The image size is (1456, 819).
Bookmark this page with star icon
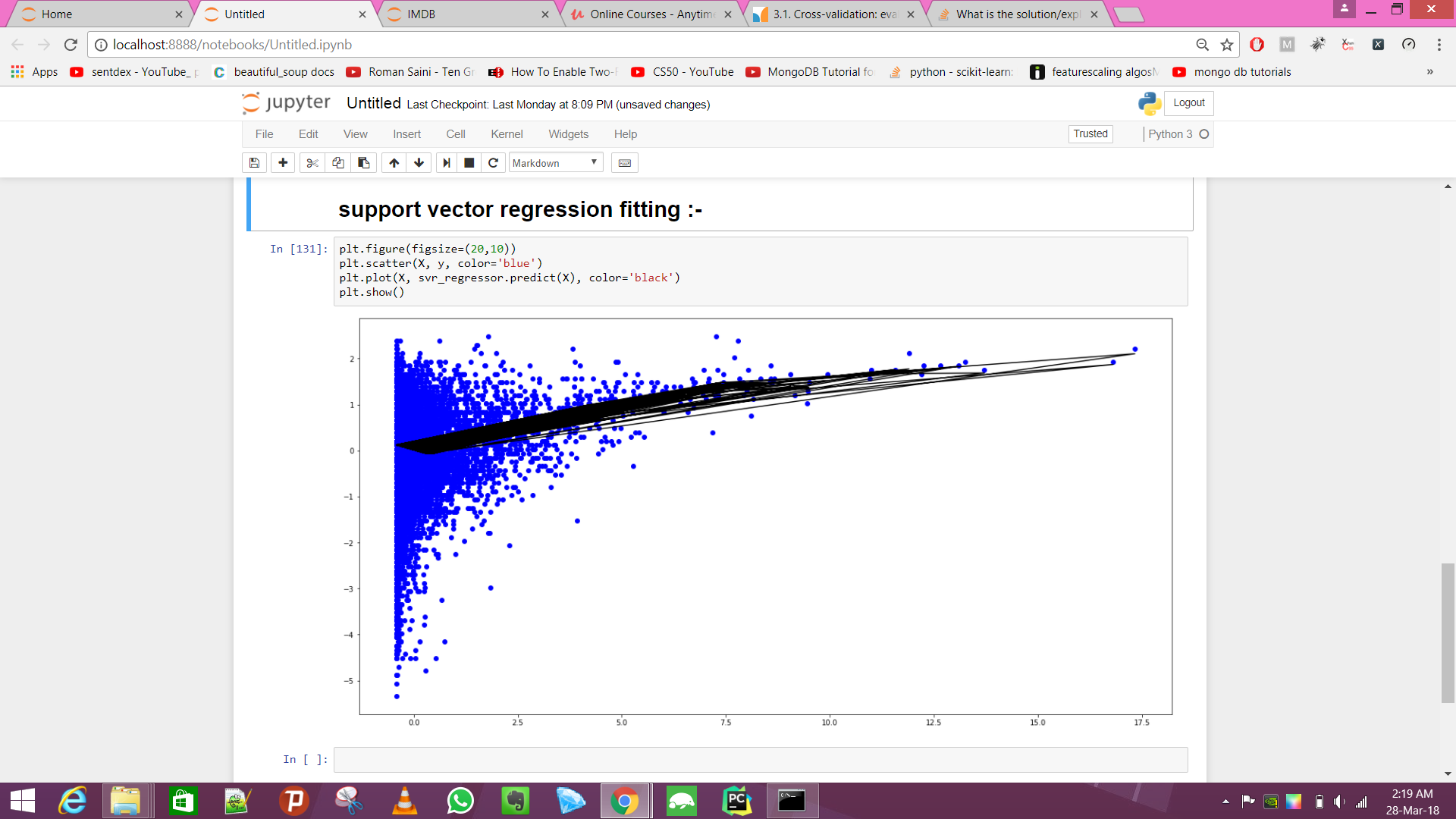click(1227, 45)
